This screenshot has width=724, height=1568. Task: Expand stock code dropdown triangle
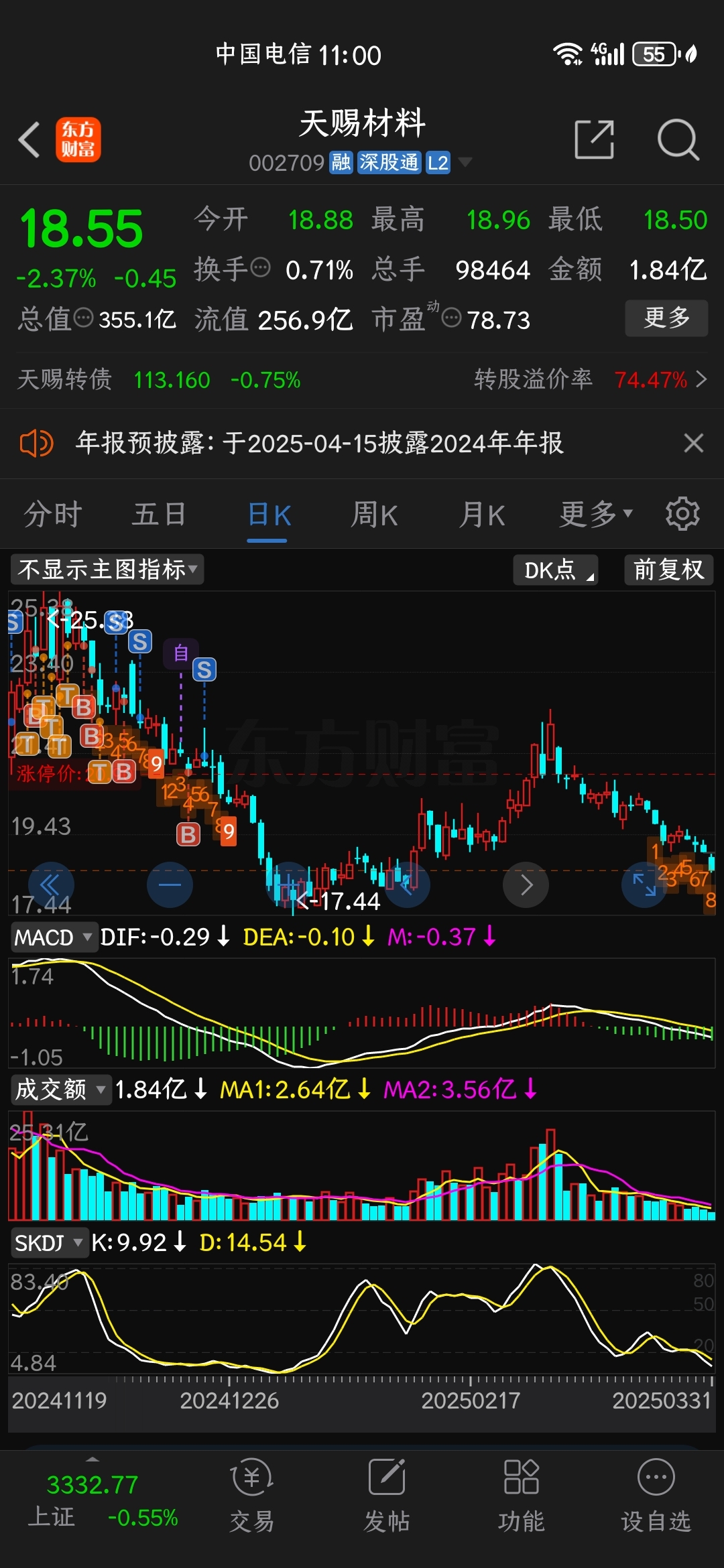(x=465, y=162)
